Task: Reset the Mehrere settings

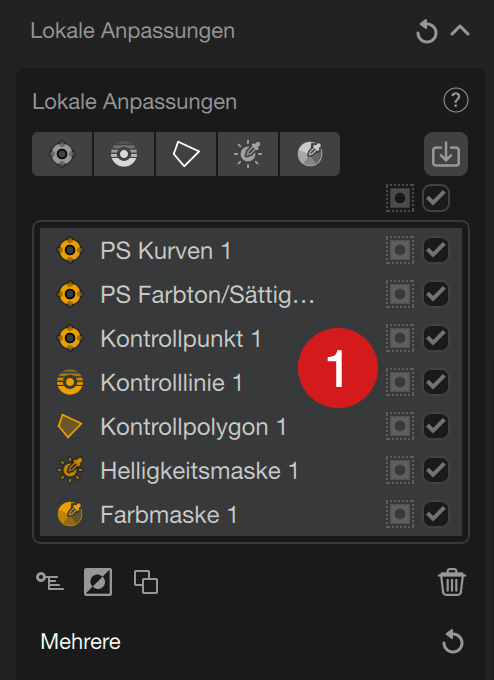Action: (x=453, y=642)
